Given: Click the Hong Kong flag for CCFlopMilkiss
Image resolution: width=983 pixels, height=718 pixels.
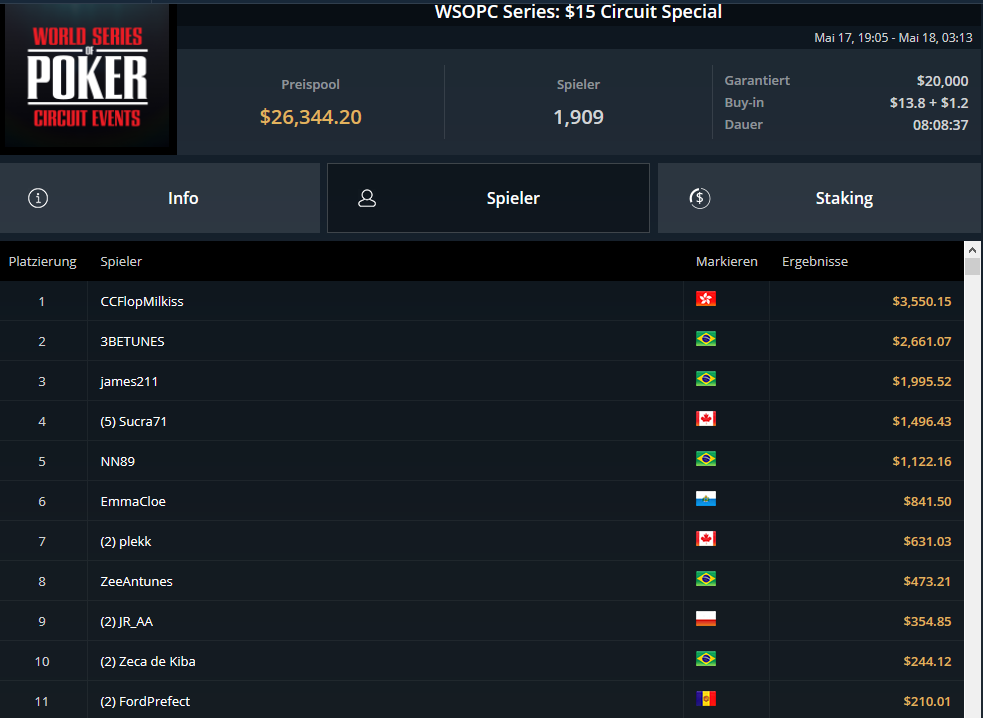Looking at the screenshot, I should coord(706,298).
